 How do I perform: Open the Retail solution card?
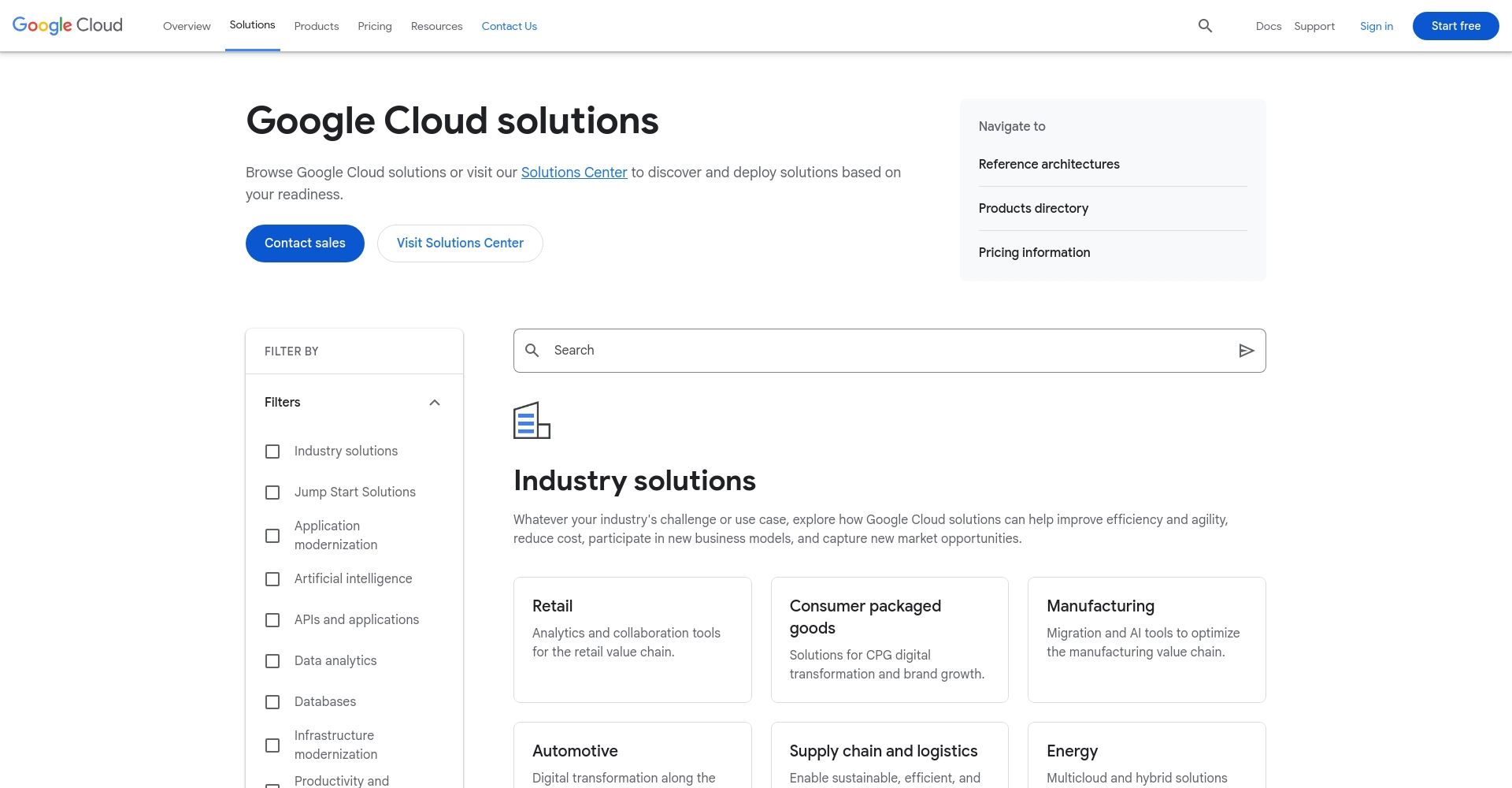click(x=632, y=640)
